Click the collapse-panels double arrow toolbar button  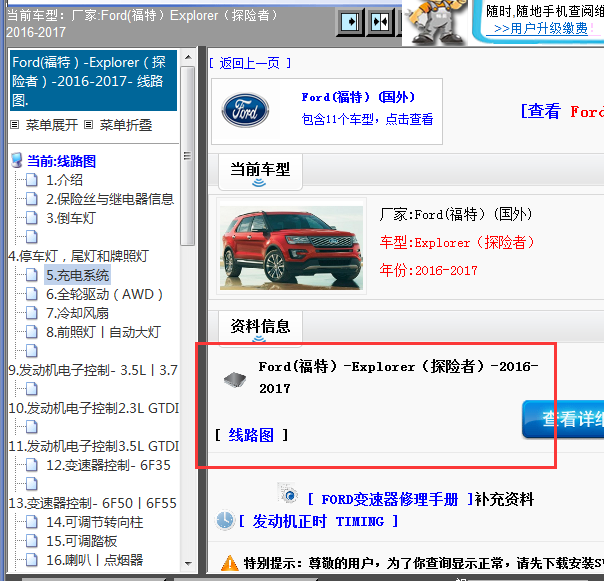pos(380,22)
